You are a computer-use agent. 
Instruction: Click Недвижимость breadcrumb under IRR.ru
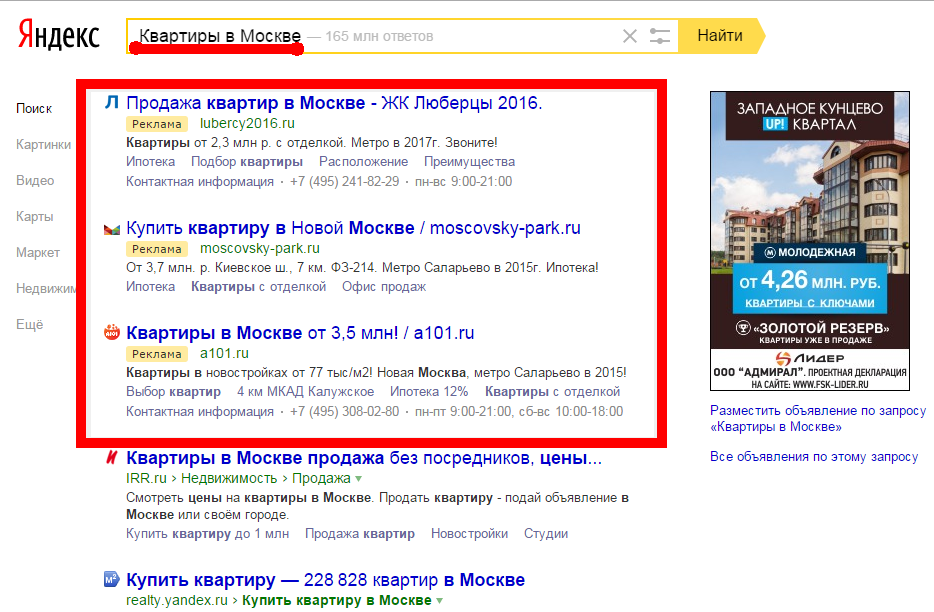click(229, 479)
